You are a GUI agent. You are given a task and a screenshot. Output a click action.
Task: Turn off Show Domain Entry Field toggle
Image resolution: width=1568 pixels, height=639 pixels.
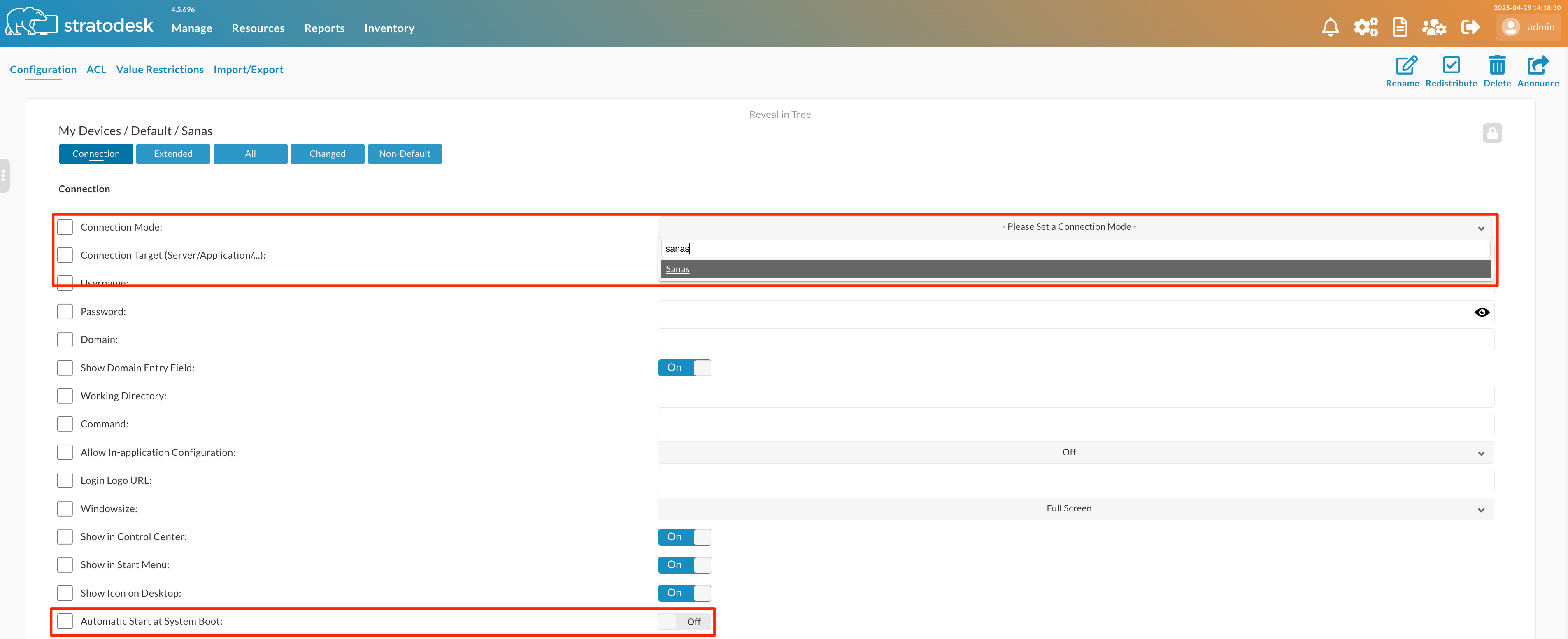[x=684, y=368]
